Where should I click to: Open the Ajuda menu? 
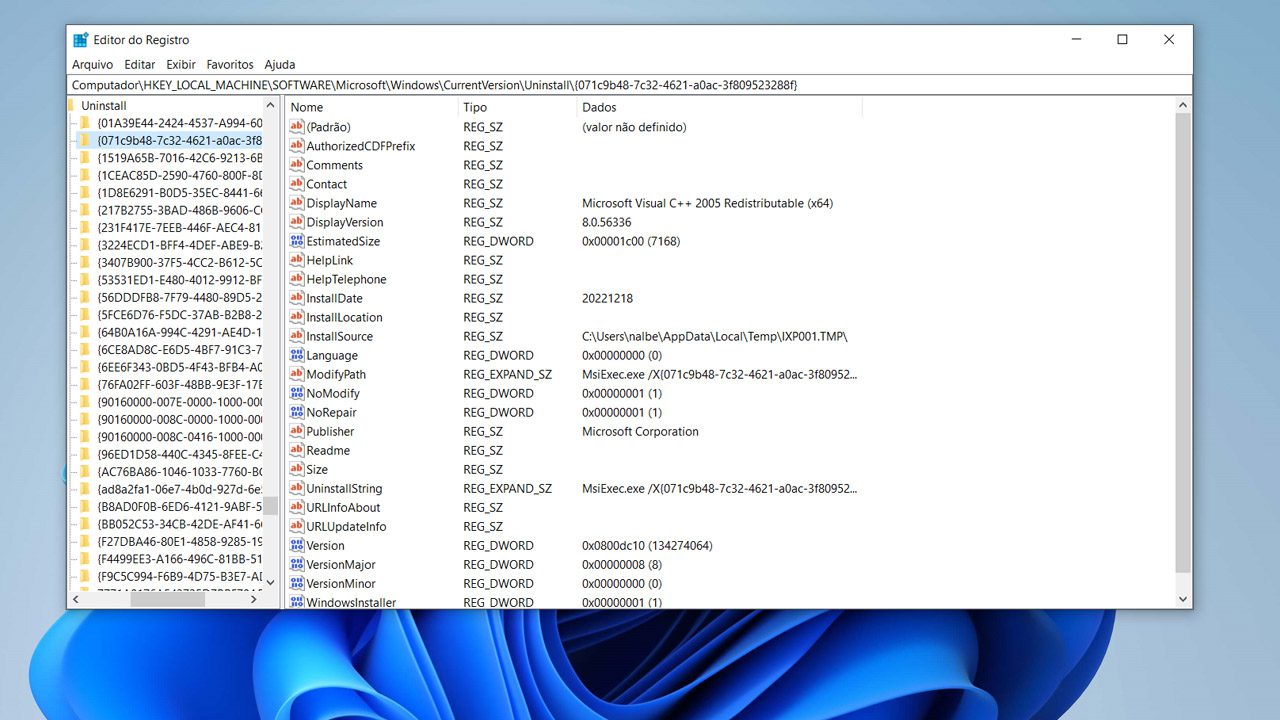(x=280, y=64)
